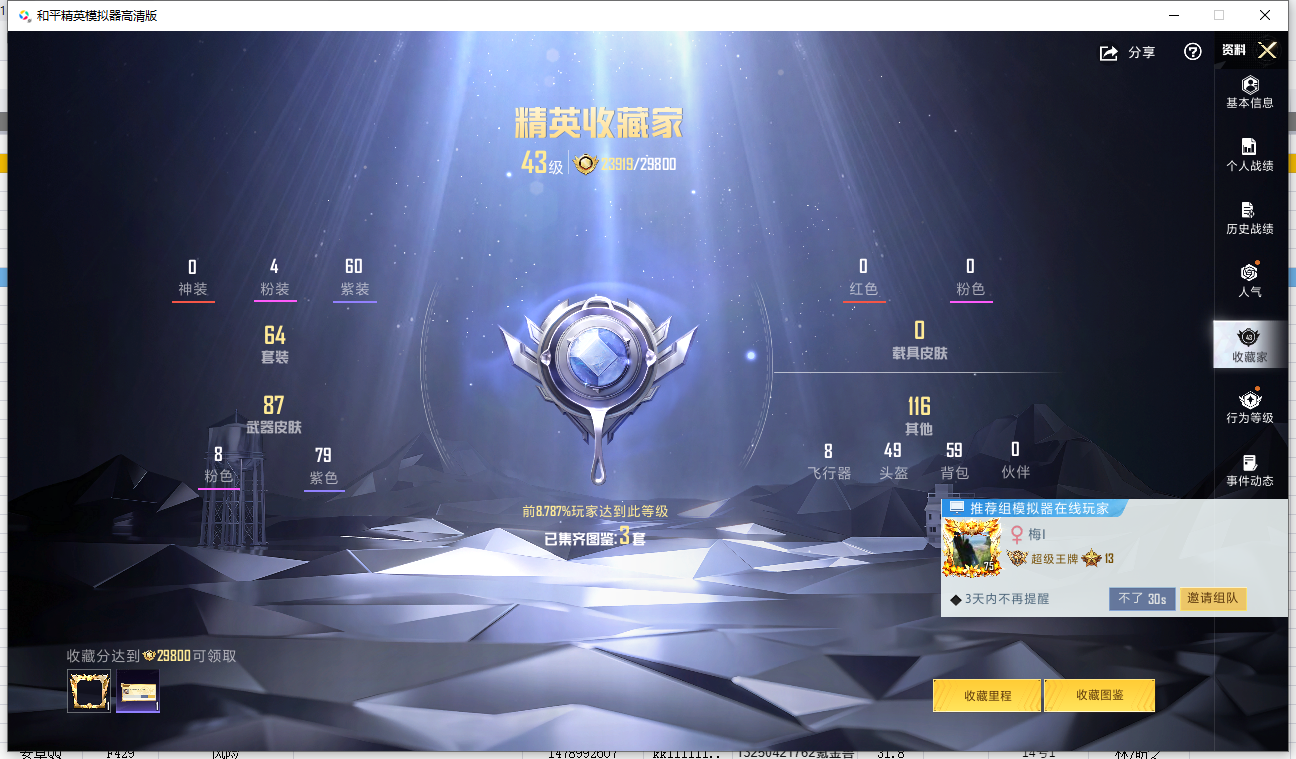Open the help question mark icon

coord(1192,52)
